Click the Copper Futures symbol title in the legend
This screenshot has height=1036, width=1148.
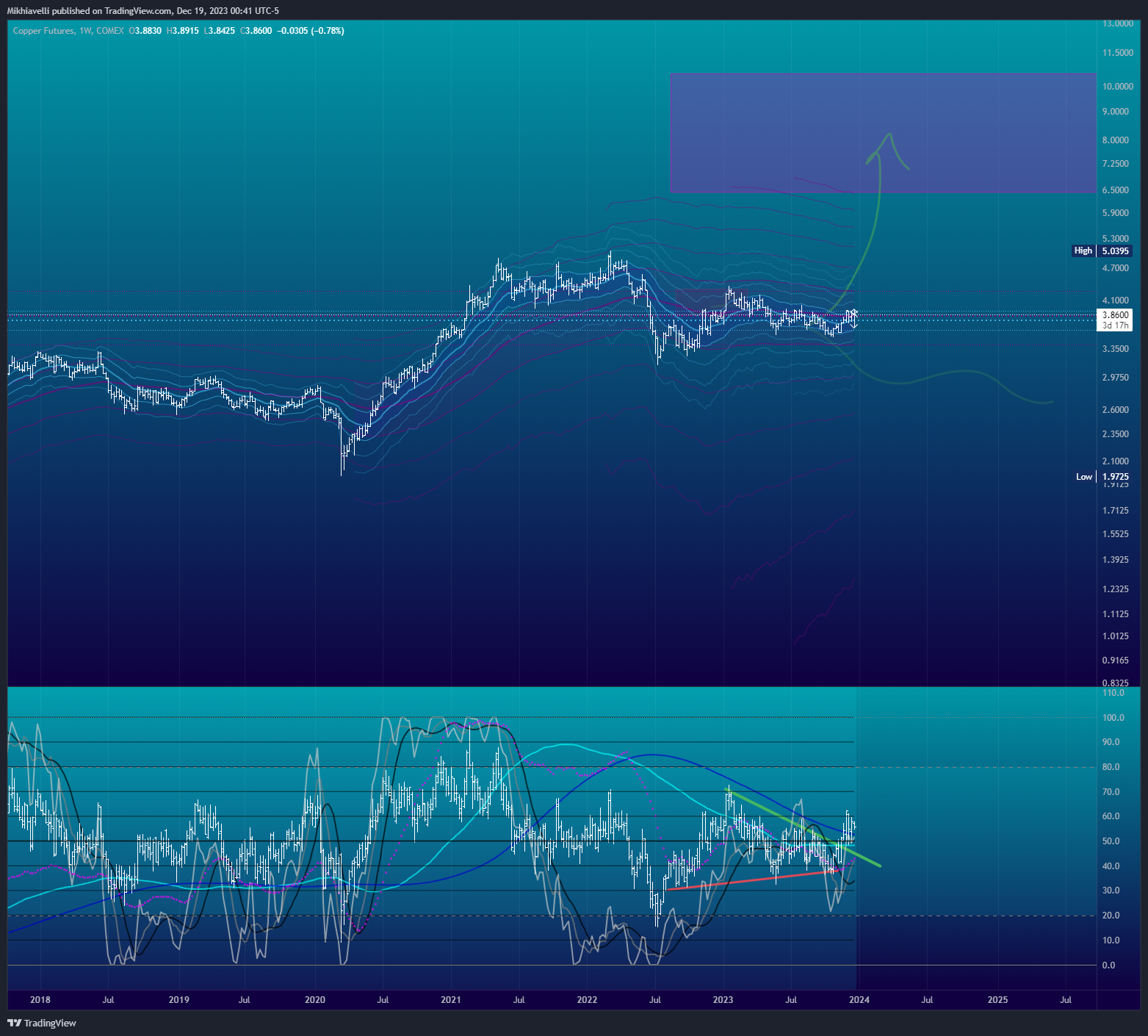(x=43, y=31)
